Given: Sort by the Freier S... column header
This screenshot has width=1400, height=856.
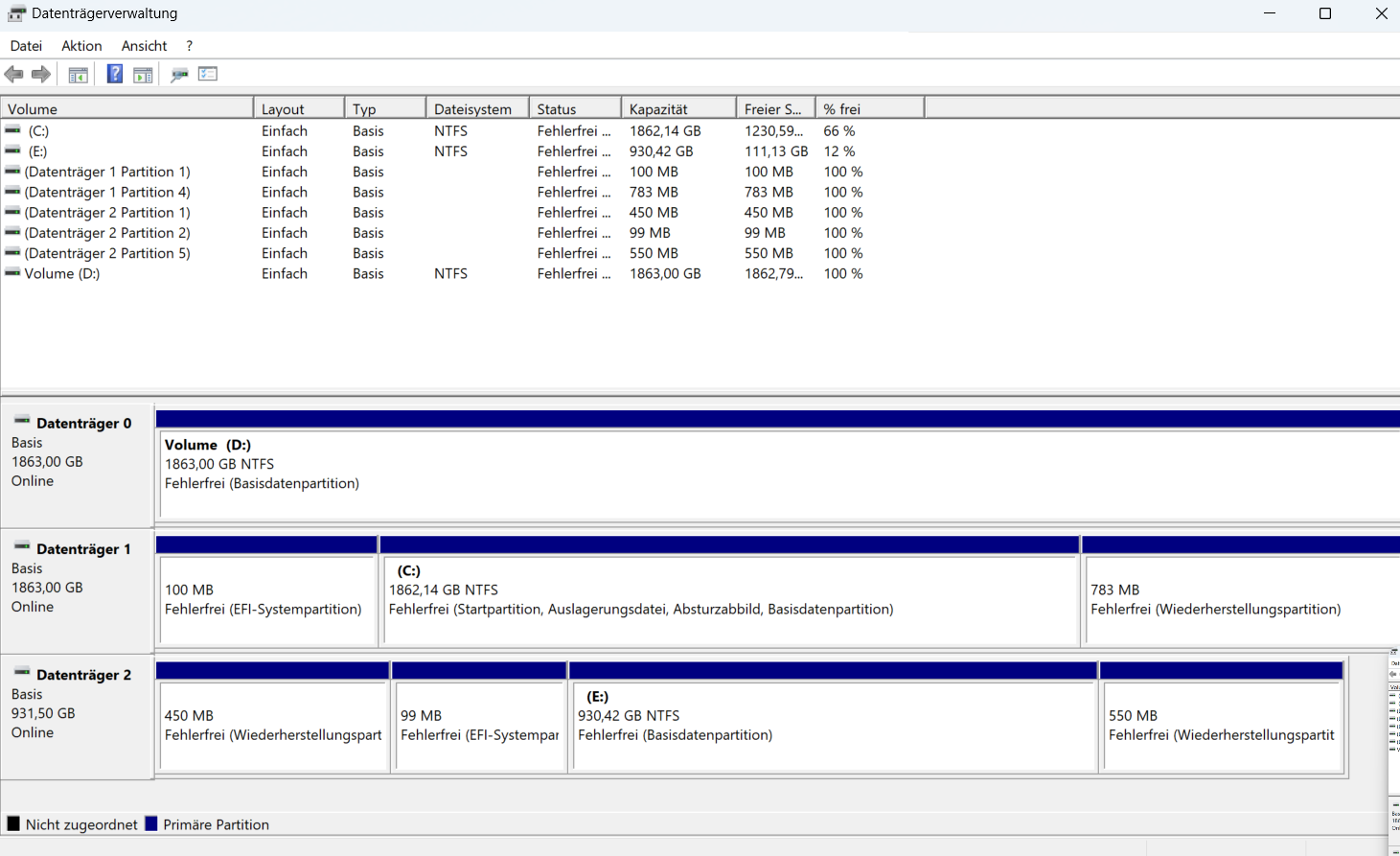Looking at the screenshot, I should [x=775, y=108].
